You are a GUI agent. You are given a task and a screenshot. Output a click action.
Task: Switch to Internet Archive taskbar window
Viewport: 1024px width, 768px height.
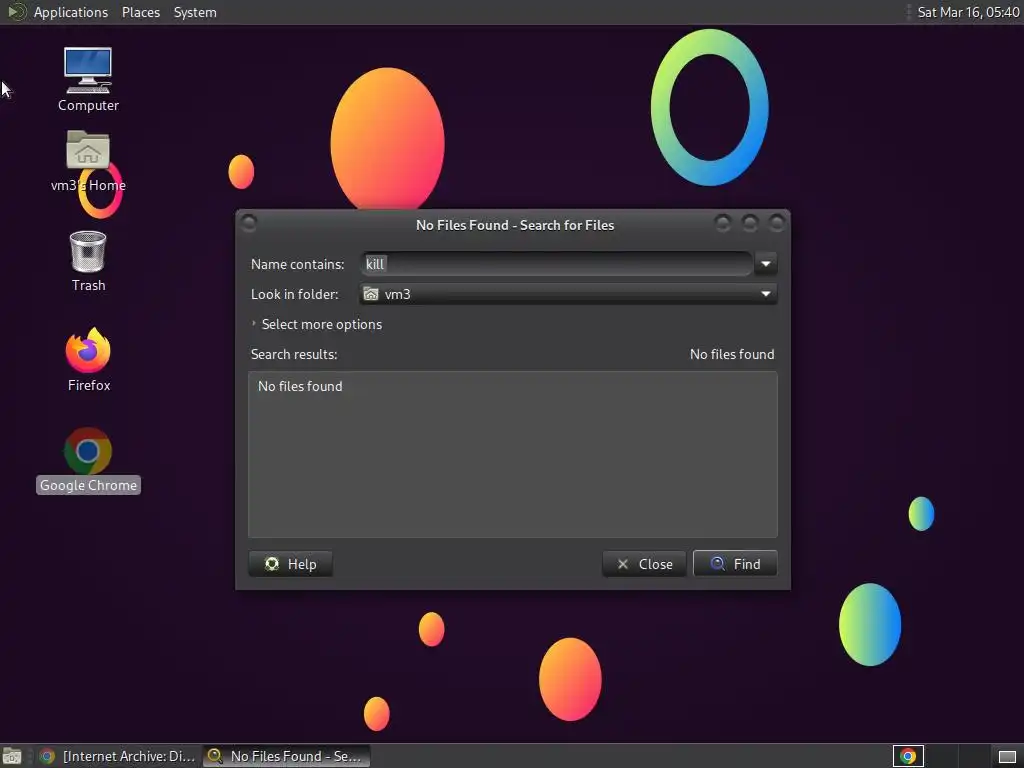(118, 756)
